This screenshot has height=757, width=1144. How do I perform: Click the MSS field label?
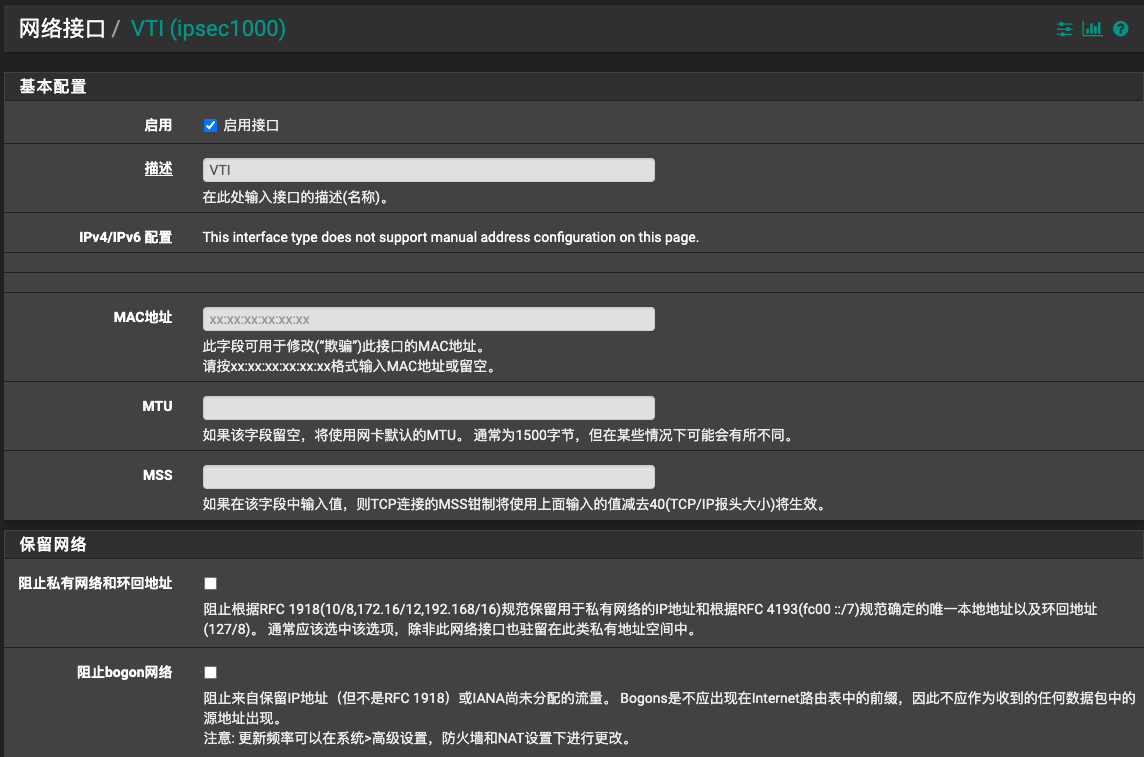(x=157, y=475)
